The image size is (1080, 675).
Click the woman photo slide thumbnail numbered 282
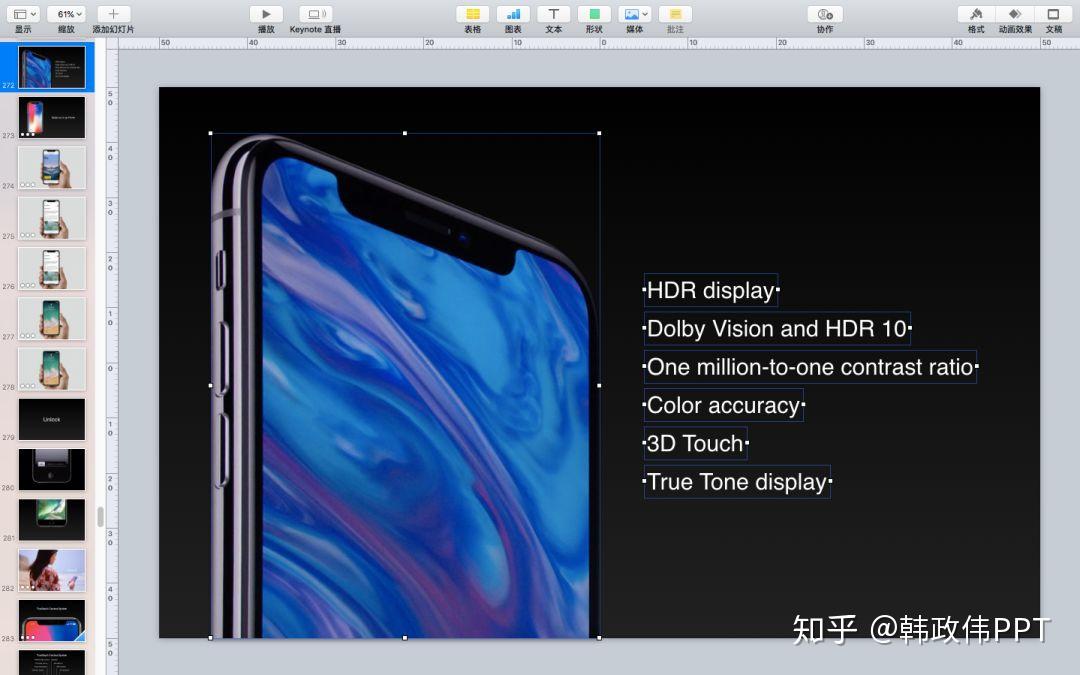(x=51, y=570)
